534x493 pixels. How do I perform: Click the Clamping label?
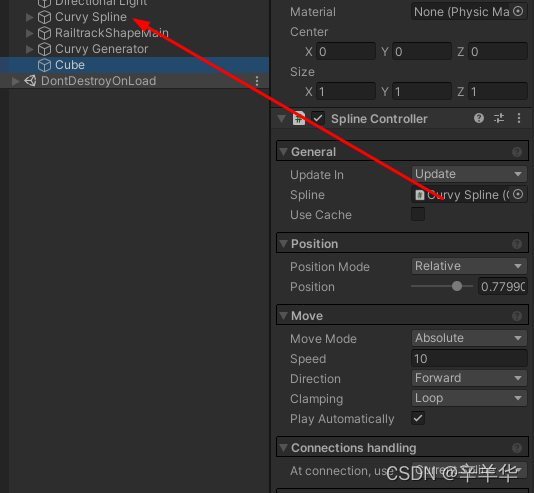pyautogui.click(x=316, y=399)
